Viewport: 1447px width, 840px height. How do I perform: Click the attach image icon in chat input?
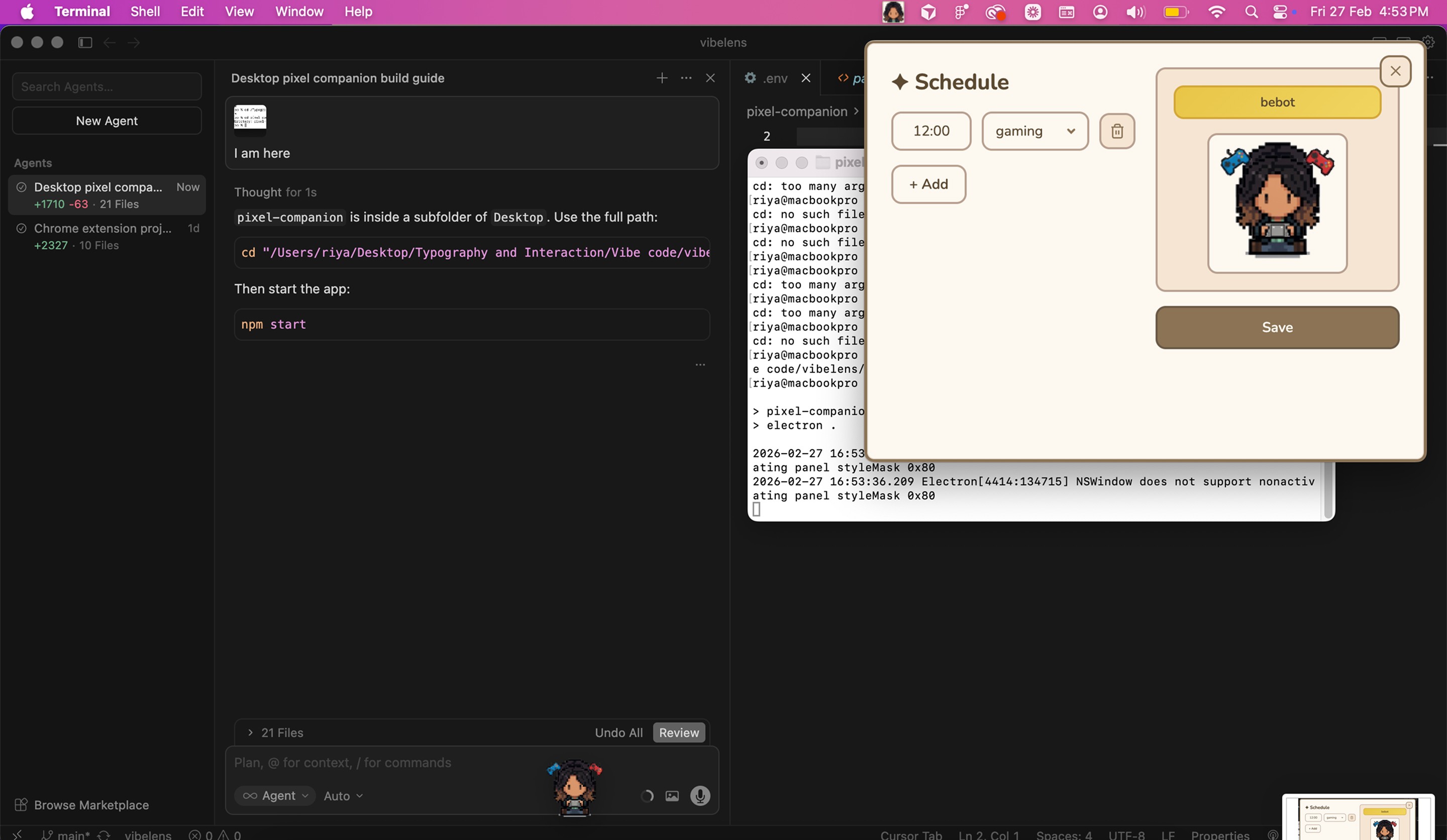tap(672, 796)
